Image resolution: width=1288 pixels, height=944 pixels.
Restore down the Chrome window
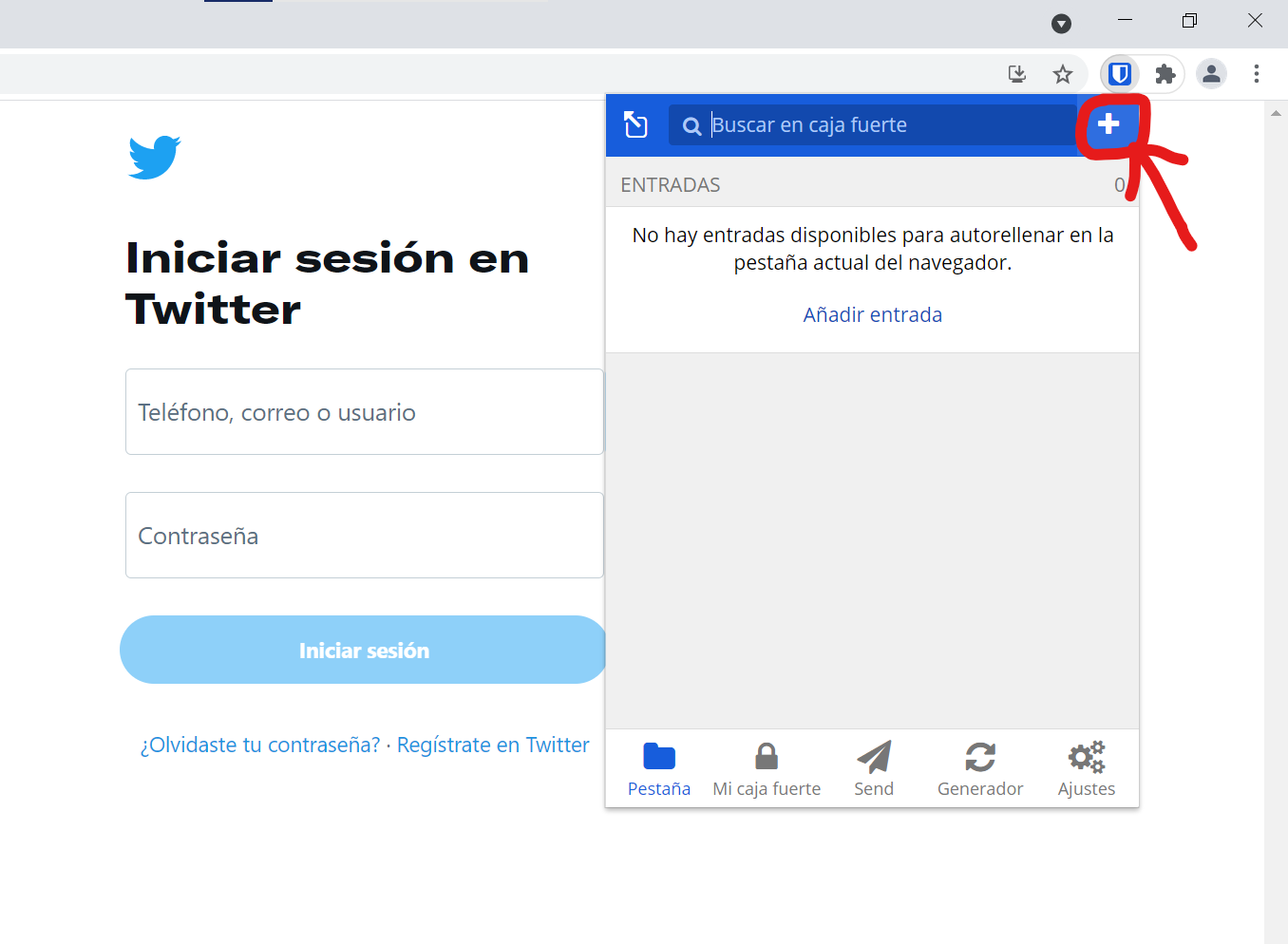(x=1189, y=20)
